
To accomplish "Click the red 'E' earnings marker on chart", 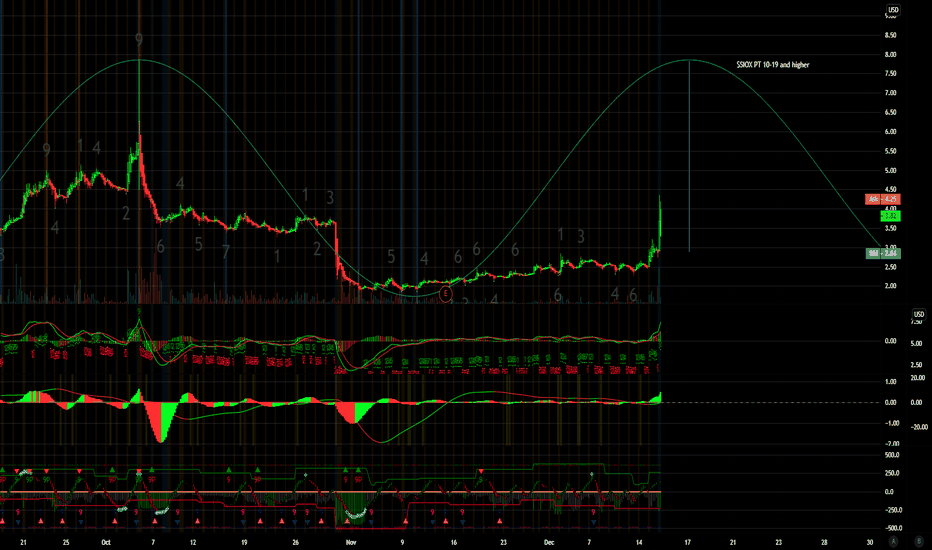I will (x=445, y=293).
